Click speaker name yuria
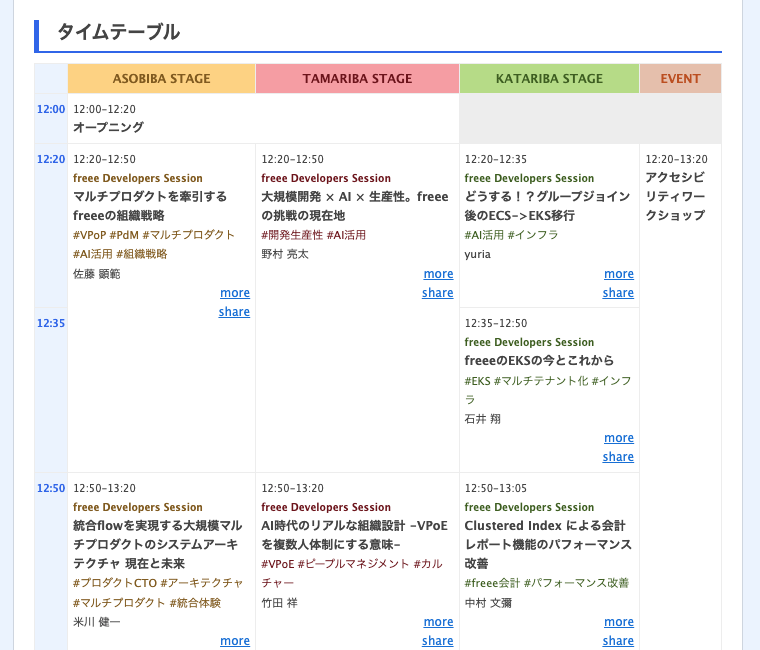 477,254
